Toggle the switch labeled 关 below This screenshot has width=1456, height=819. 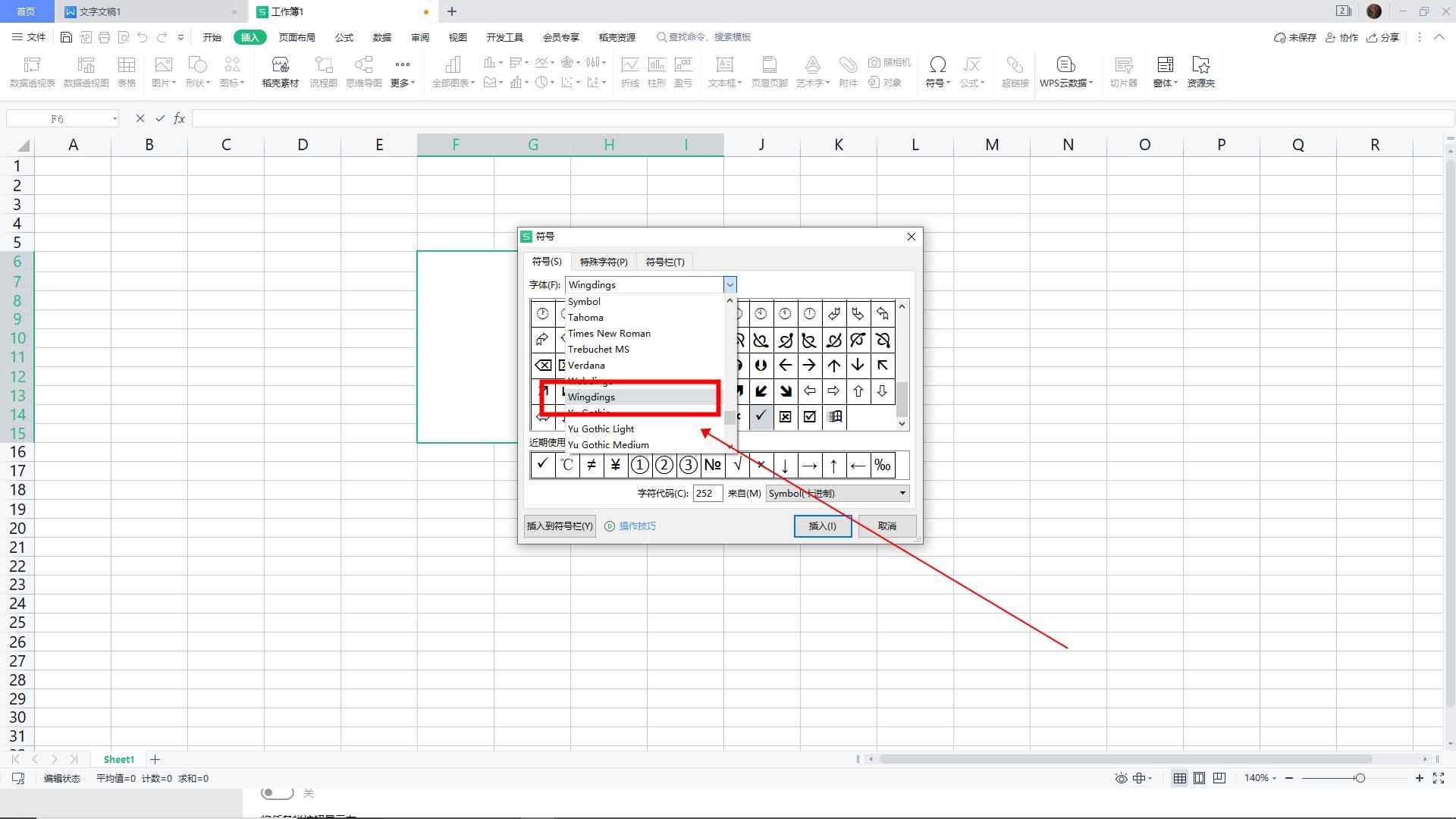[277, 793]
